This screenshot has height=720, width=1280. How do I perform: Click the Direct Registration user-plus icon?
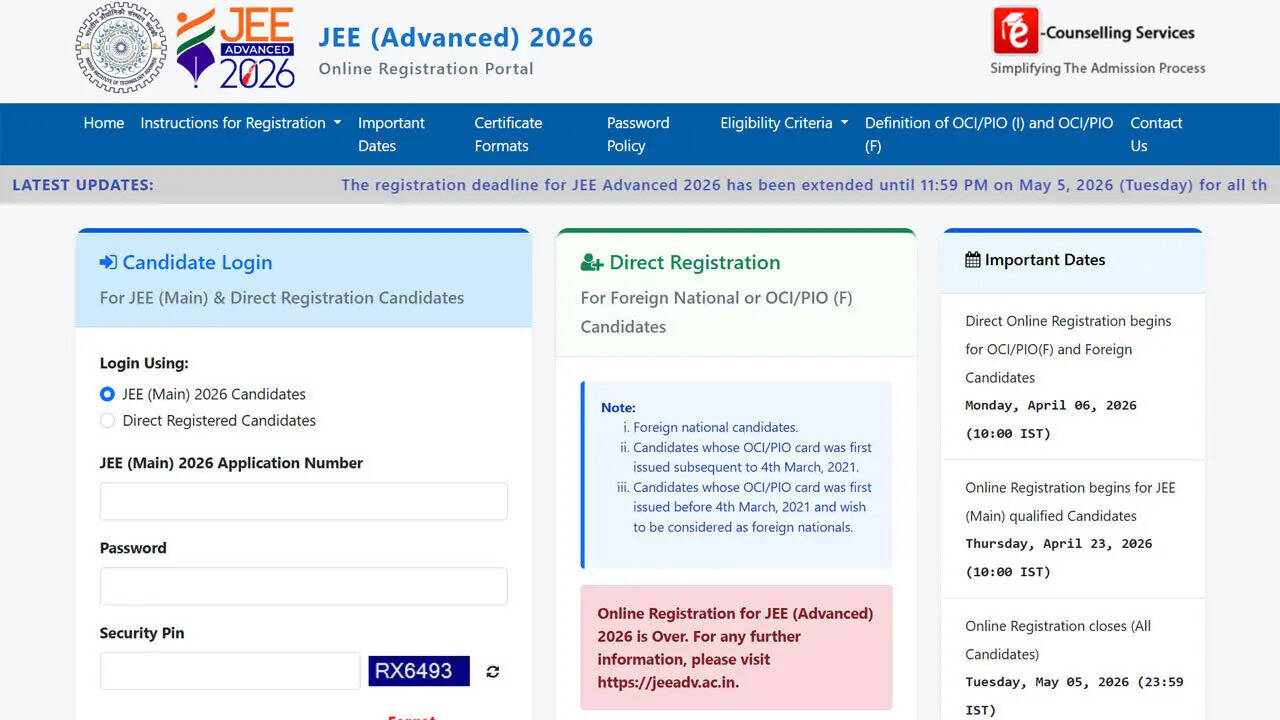(592, 263)
